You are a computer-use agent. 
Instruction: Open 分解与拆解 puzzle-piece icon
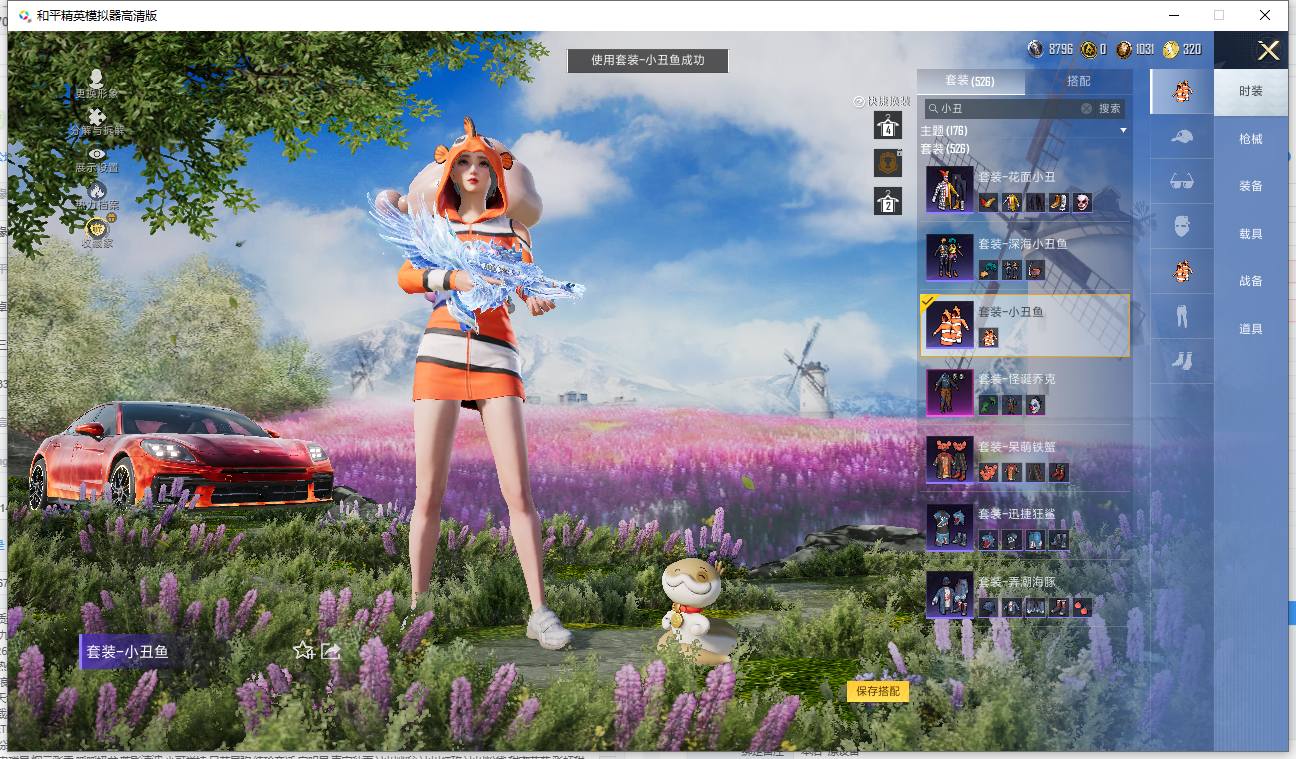pyautogui.click(x=97, y=117)
